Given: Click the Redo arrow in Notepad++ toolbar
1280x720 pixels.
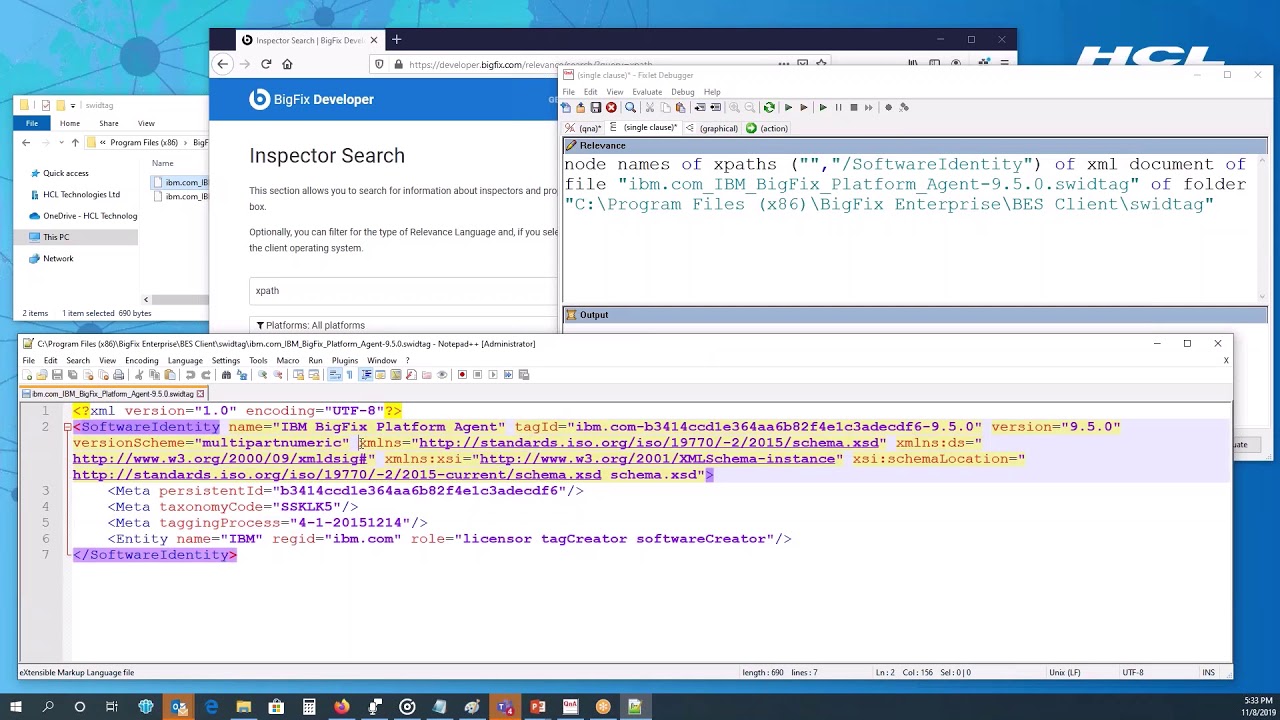Looking at the screenshot, I should [205, 375].
